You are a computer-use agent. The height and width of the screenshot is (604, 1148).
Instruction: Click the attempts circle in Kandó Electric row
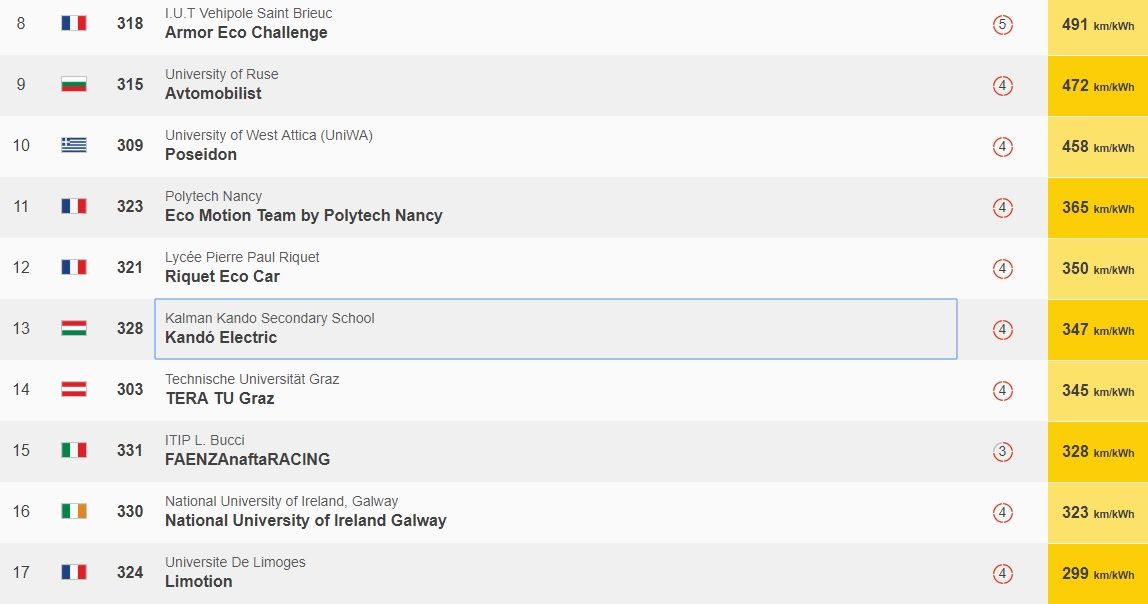pos(1003,329)
